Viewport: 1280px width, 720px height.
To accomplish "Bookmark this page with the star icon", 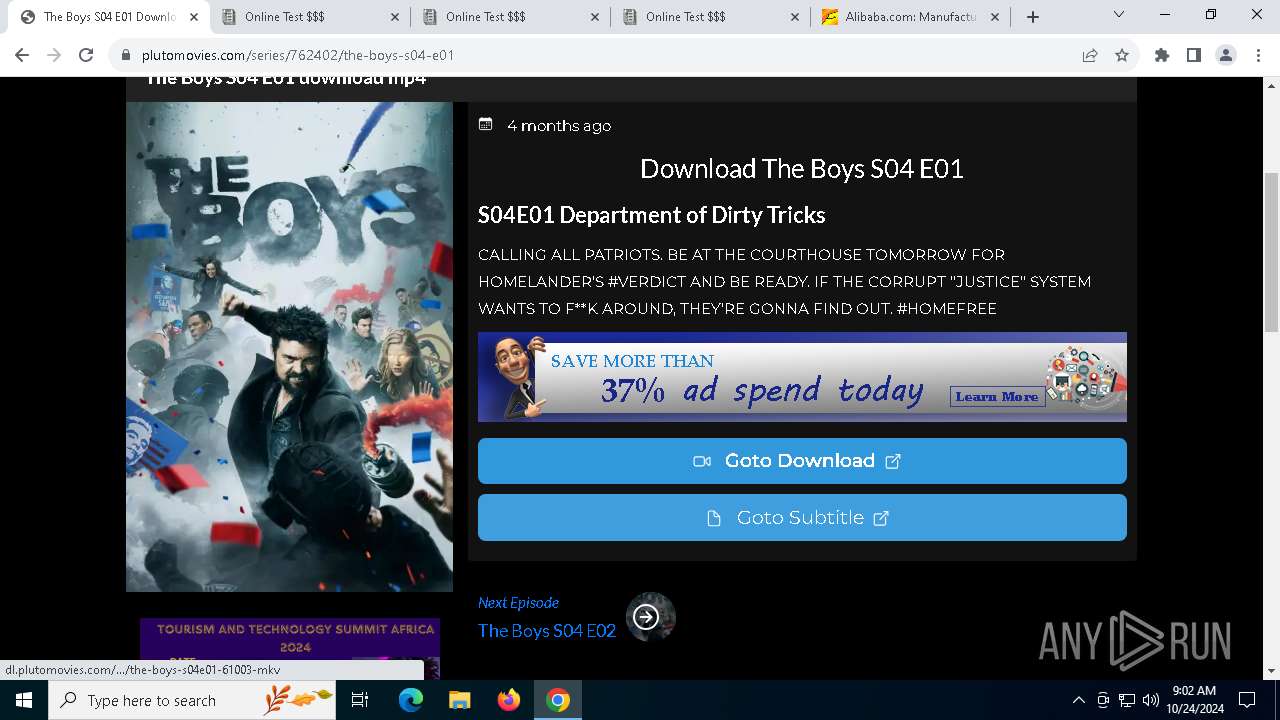I will click(x=1122, y=55).
